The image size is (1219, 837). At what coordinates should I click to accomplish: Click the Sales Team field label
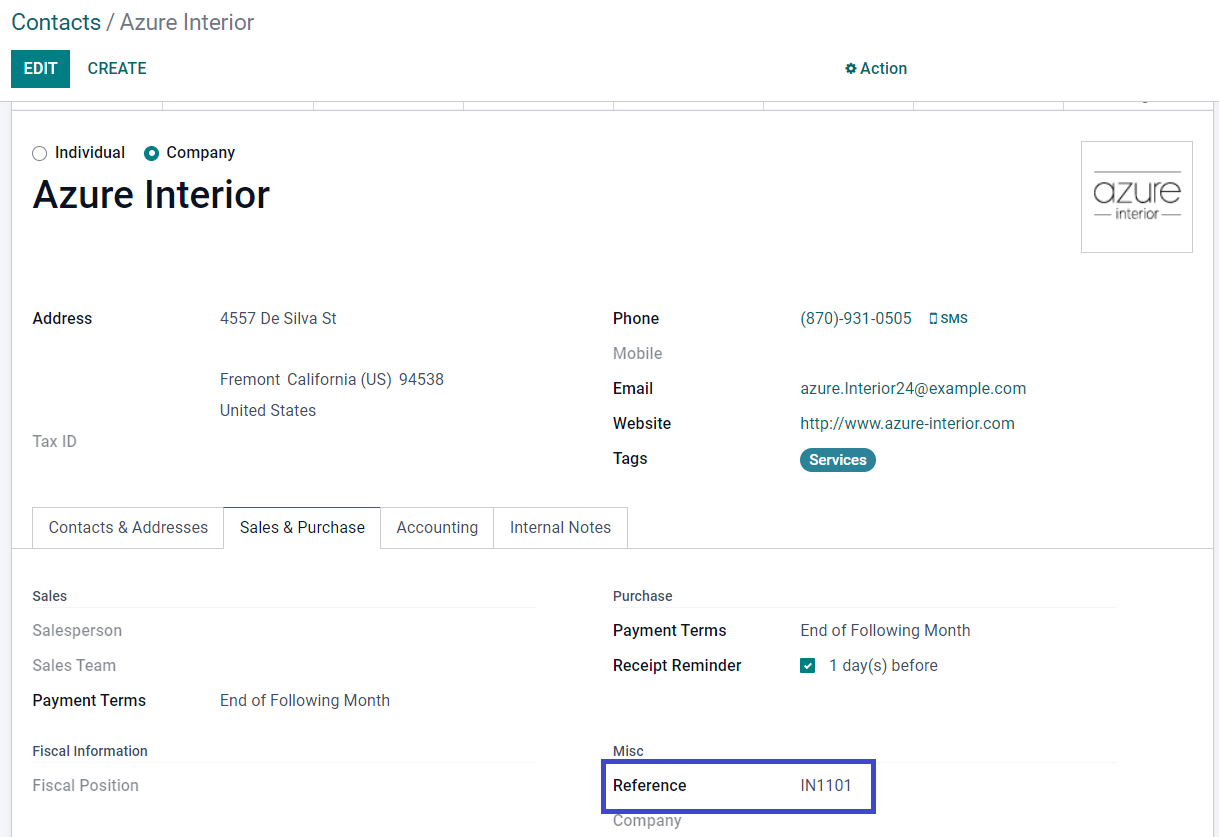(x=74, y=666)
